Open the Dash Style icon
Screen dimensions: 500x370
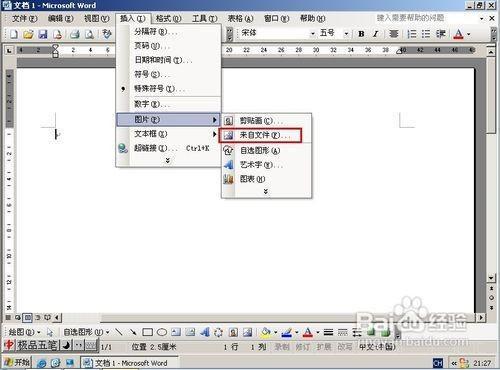click(343, 332)
